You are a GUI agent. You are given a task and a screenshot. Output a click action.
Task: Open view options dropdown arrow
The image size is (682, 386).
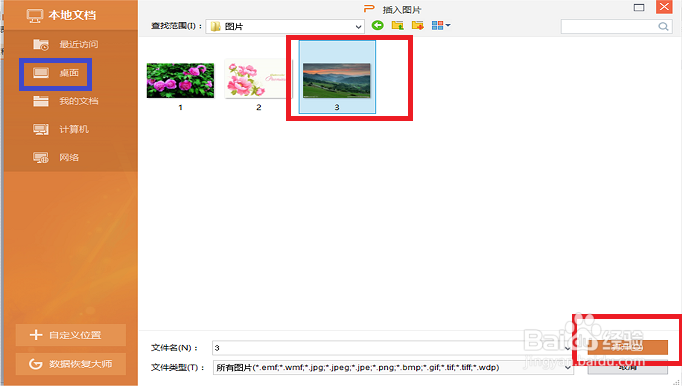[x=448, y=25]
